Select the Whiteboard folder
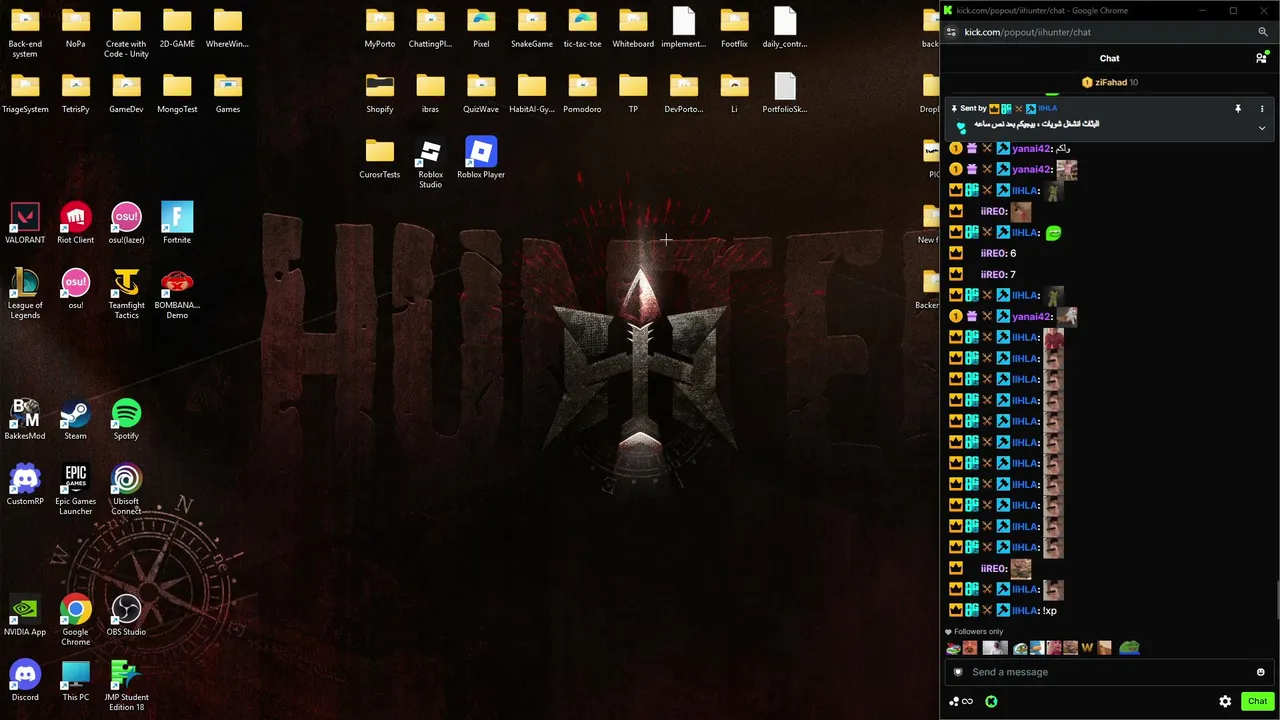This screenshot has width=1280, height=720. pyautogui.click(x=633, y=28)
